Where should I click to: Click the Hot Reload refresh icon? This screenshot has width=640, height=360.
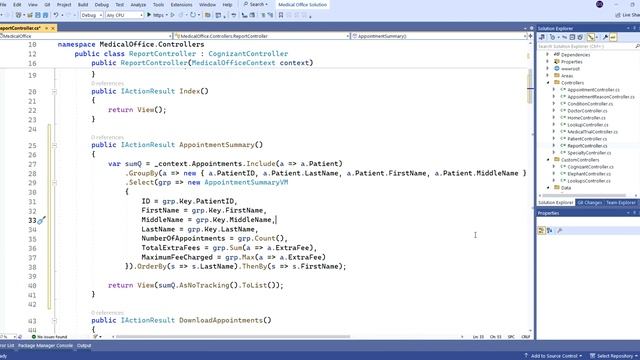click(193, 15)
